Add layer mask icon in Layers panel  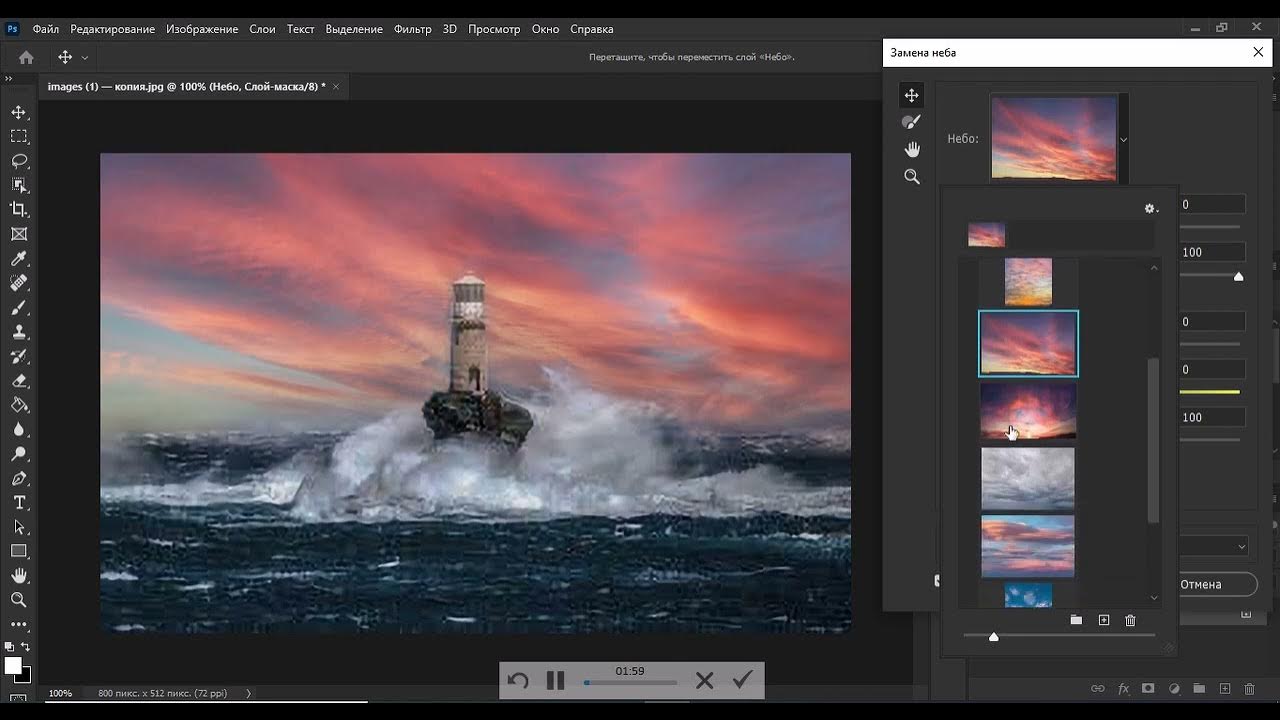[1148, 688]
